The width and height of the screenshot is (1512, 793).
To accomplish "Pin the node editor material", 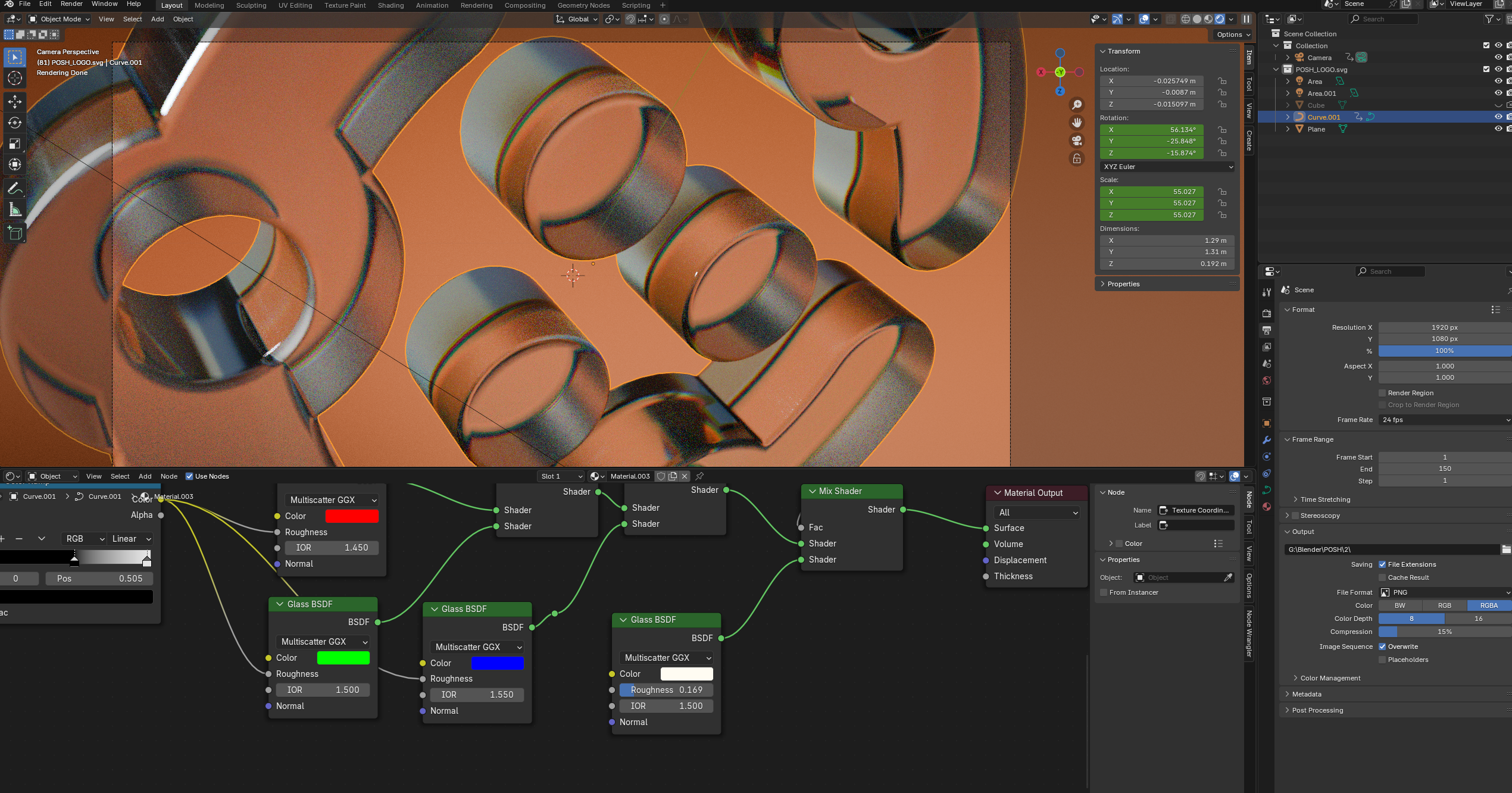I will coord(700,476).
